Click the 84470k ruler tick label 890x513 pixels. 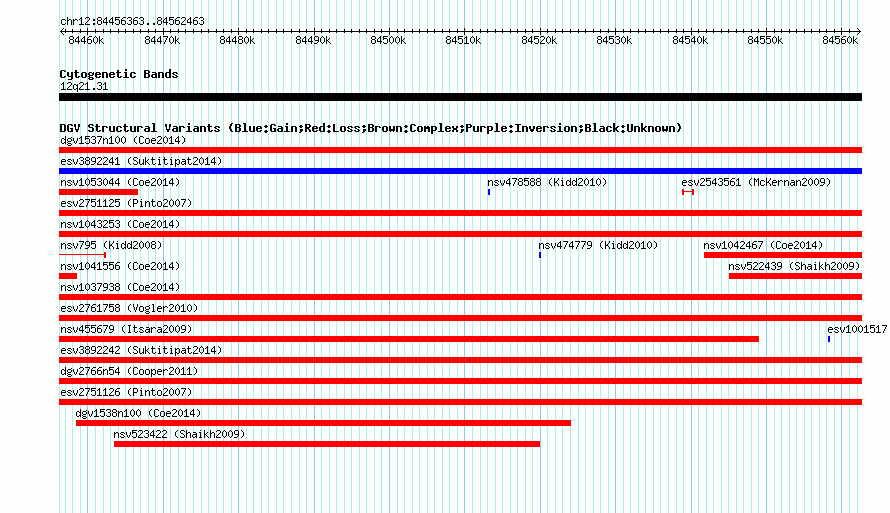pos(162,40)
